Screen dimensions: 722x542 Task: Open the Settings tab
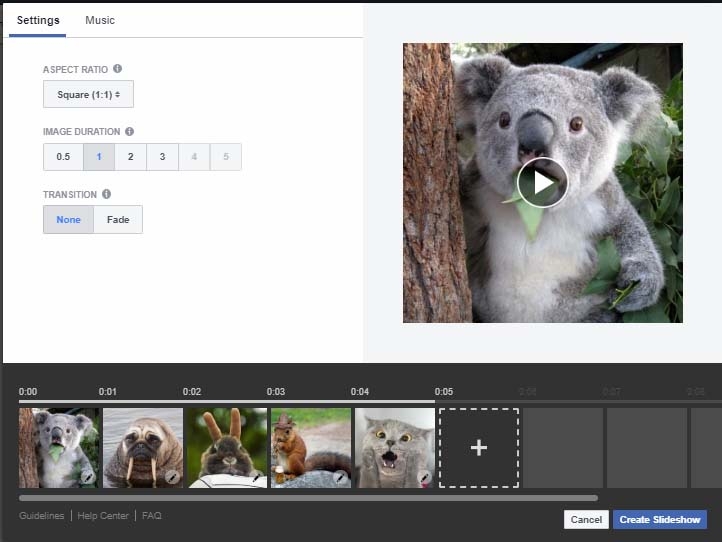click(x=38, y=20)
